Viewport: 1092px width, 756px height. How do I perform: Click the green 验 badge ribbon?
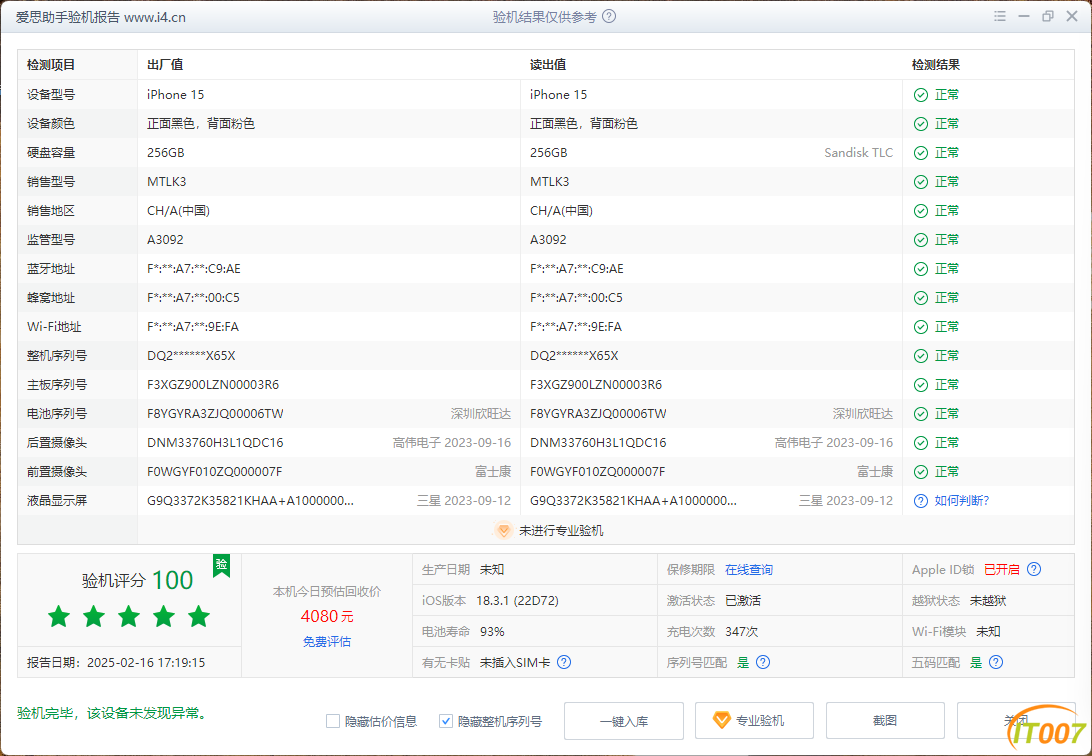pos(221,565)
